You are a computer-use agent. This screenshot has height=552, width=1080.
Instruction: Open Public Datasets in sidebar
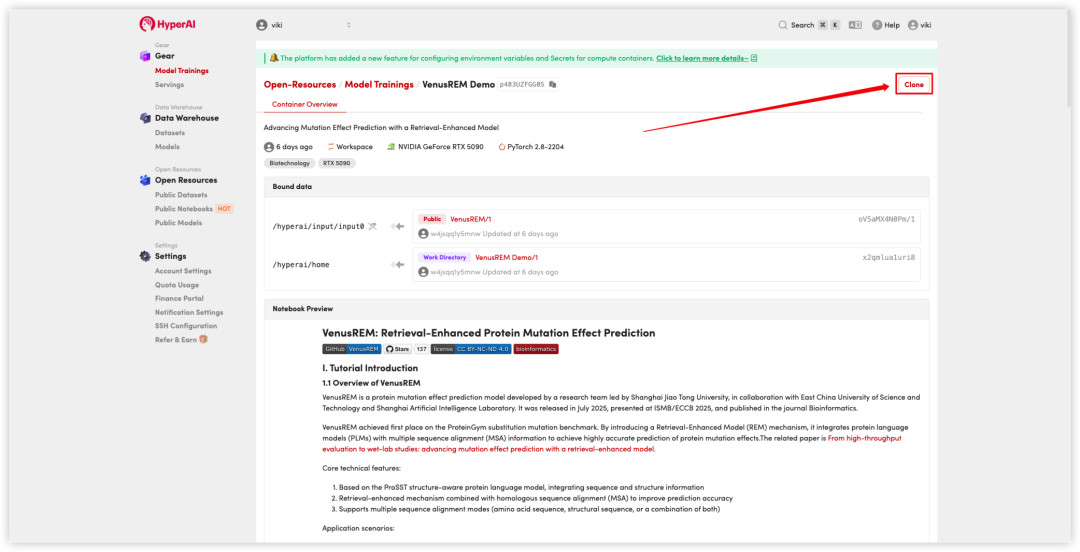pos(181,195)
